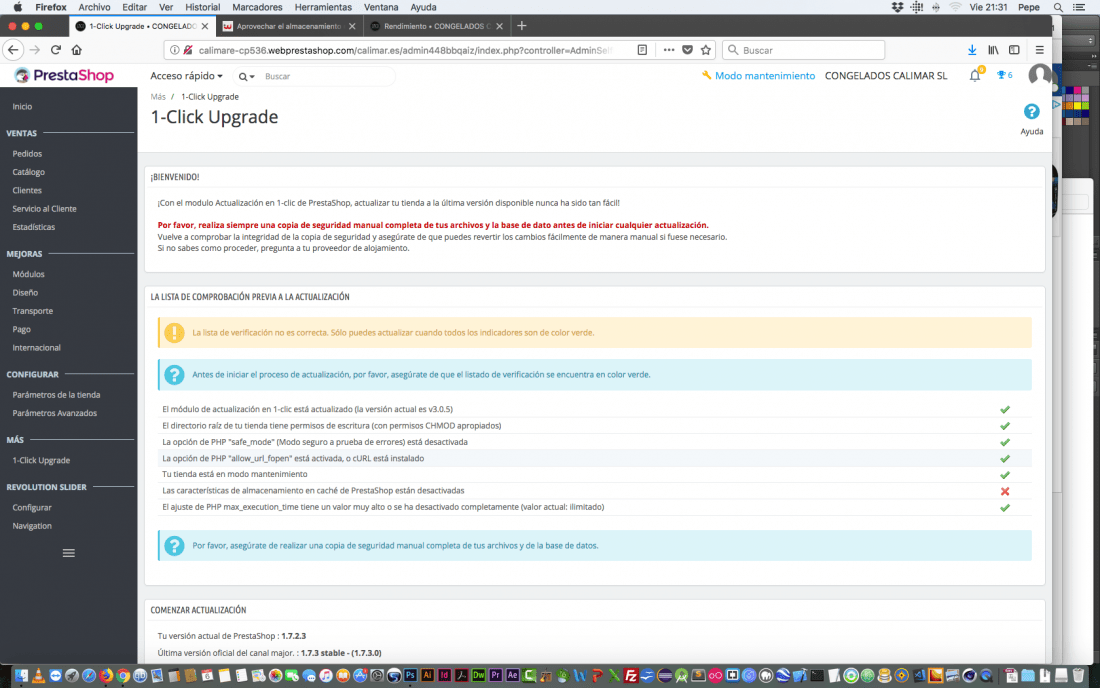Save page to Pocket

point(688,50)
